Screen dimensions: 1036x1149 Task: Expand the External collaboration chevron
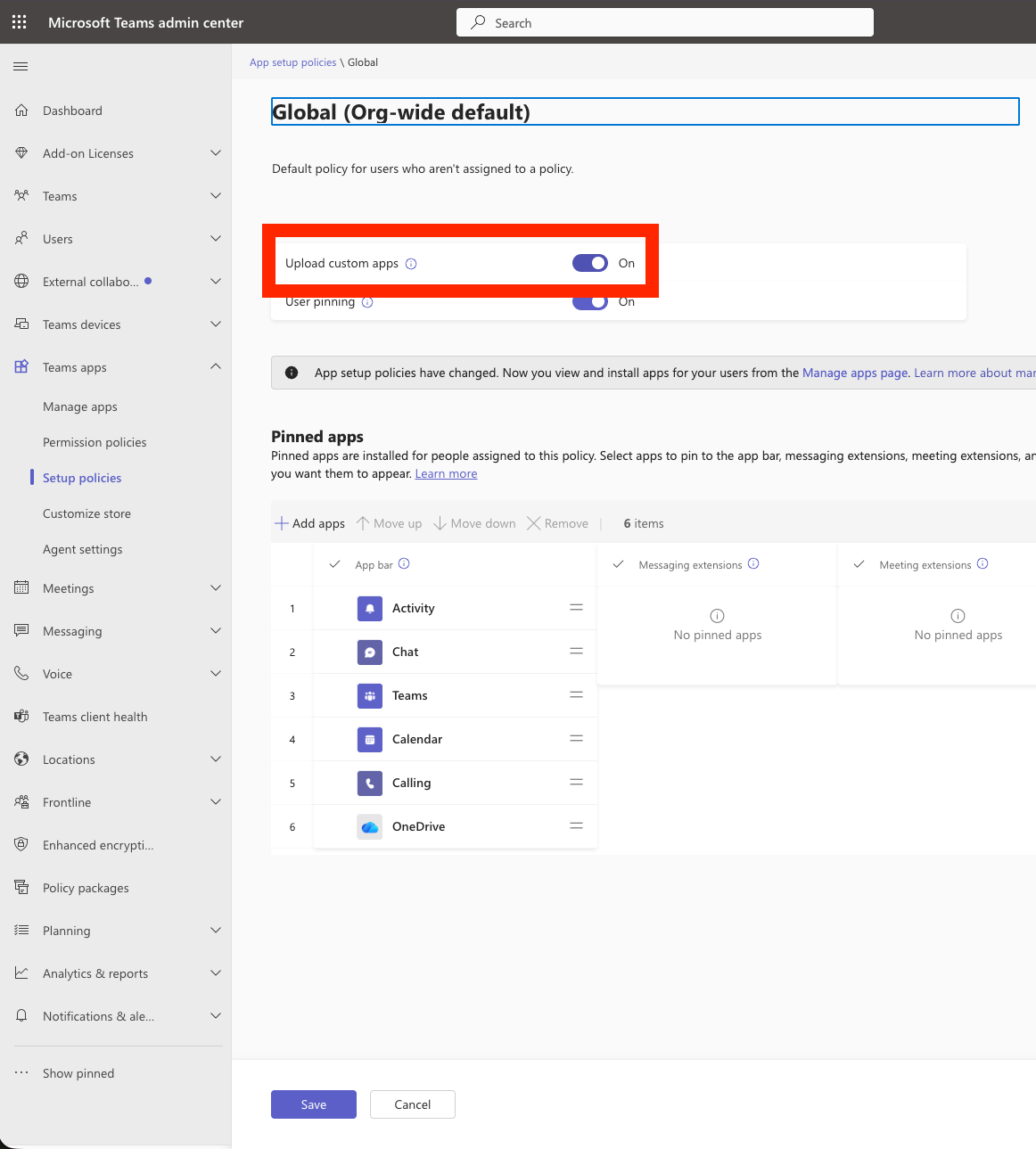[216, 282]
